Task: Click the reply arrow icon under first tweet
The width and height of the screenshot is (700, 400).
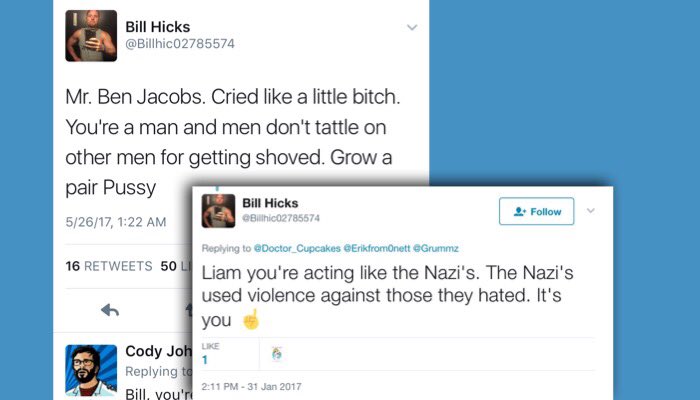Action: 110,310
